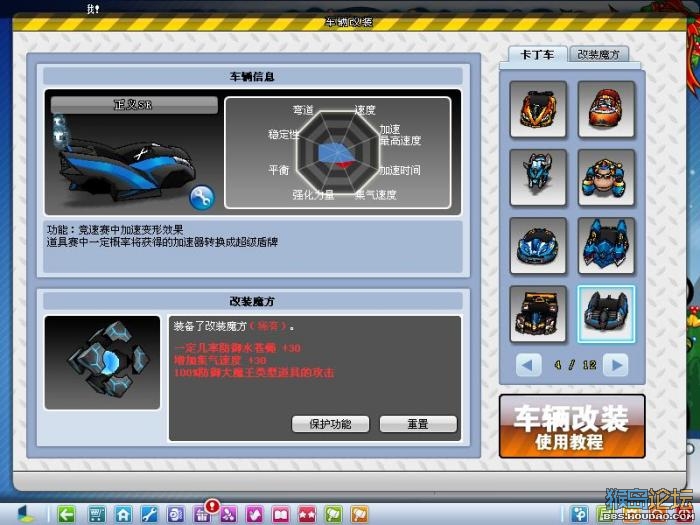700x525 pixels.
Task: Click the blue wrench icon on kart preview
Action: tap(202, 197)
